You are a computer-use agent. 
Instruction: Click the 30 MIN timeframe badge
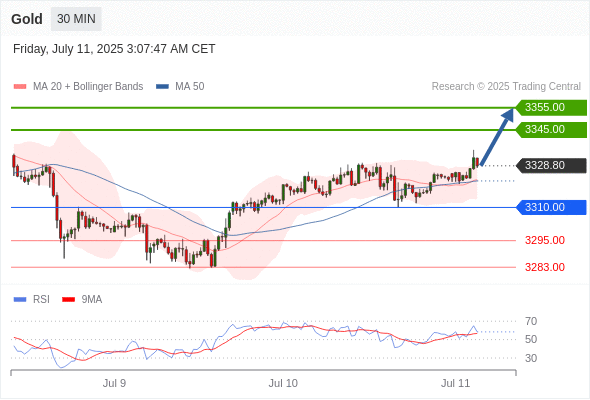pyautogui.click(x=76, y=19)
